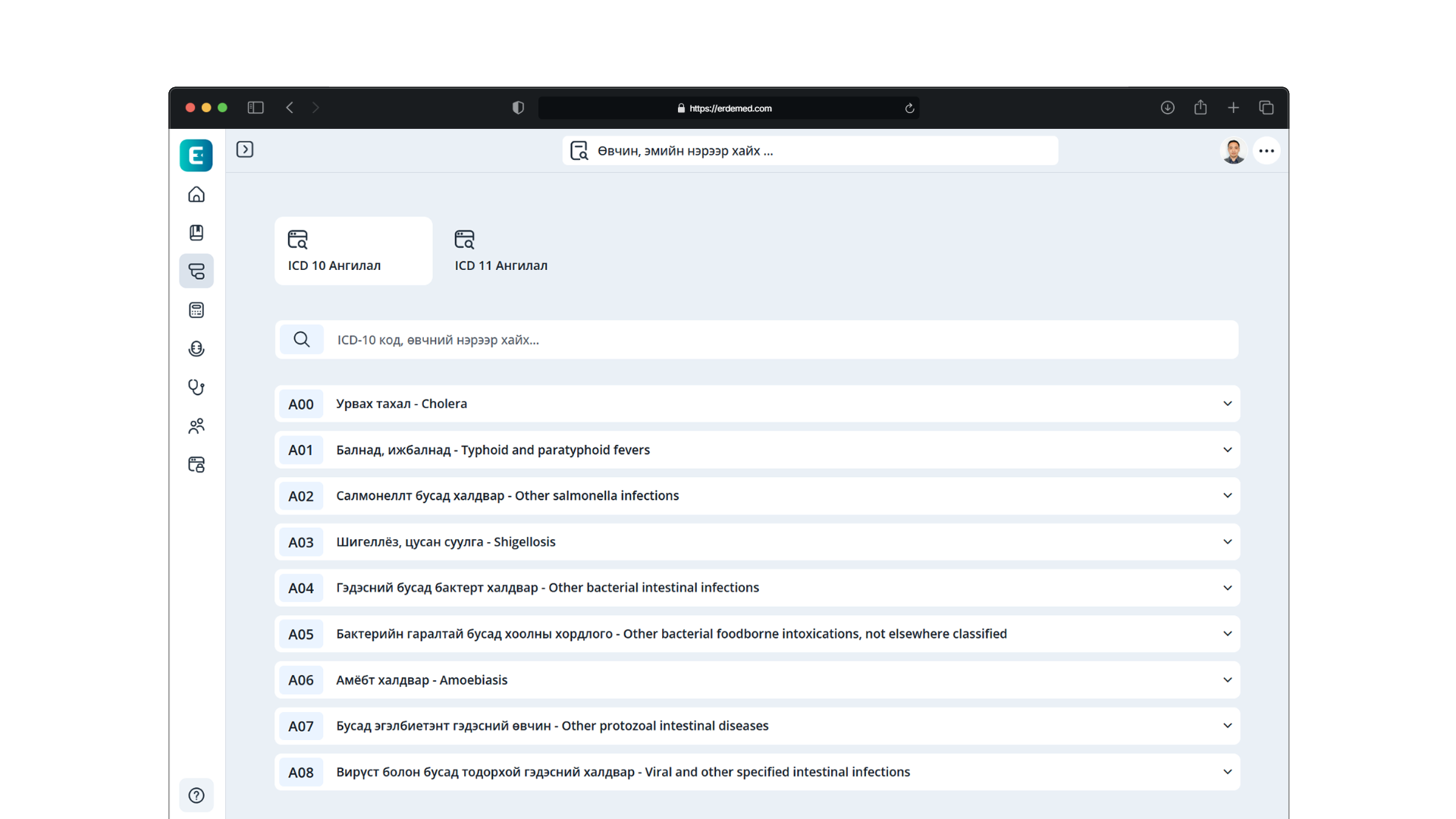The height and width of the screenshot is (819, 1456).
Task: Open the three-dots more menu
Action: (1266, 151)
